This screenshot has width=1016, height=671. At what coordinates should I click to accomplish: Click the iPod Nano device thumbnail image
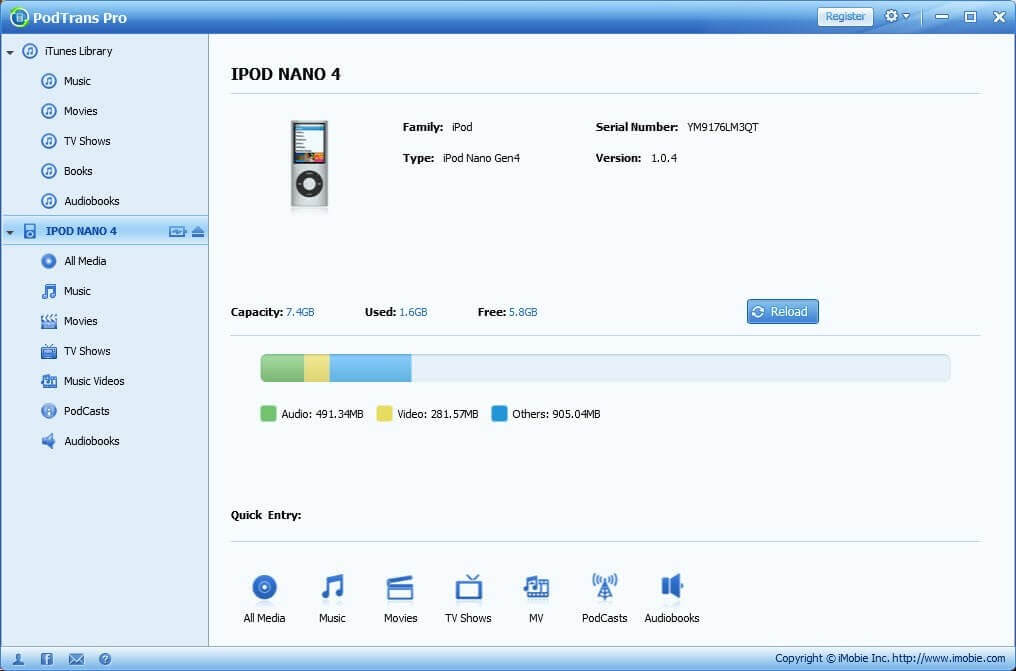(x=309, y=163)
